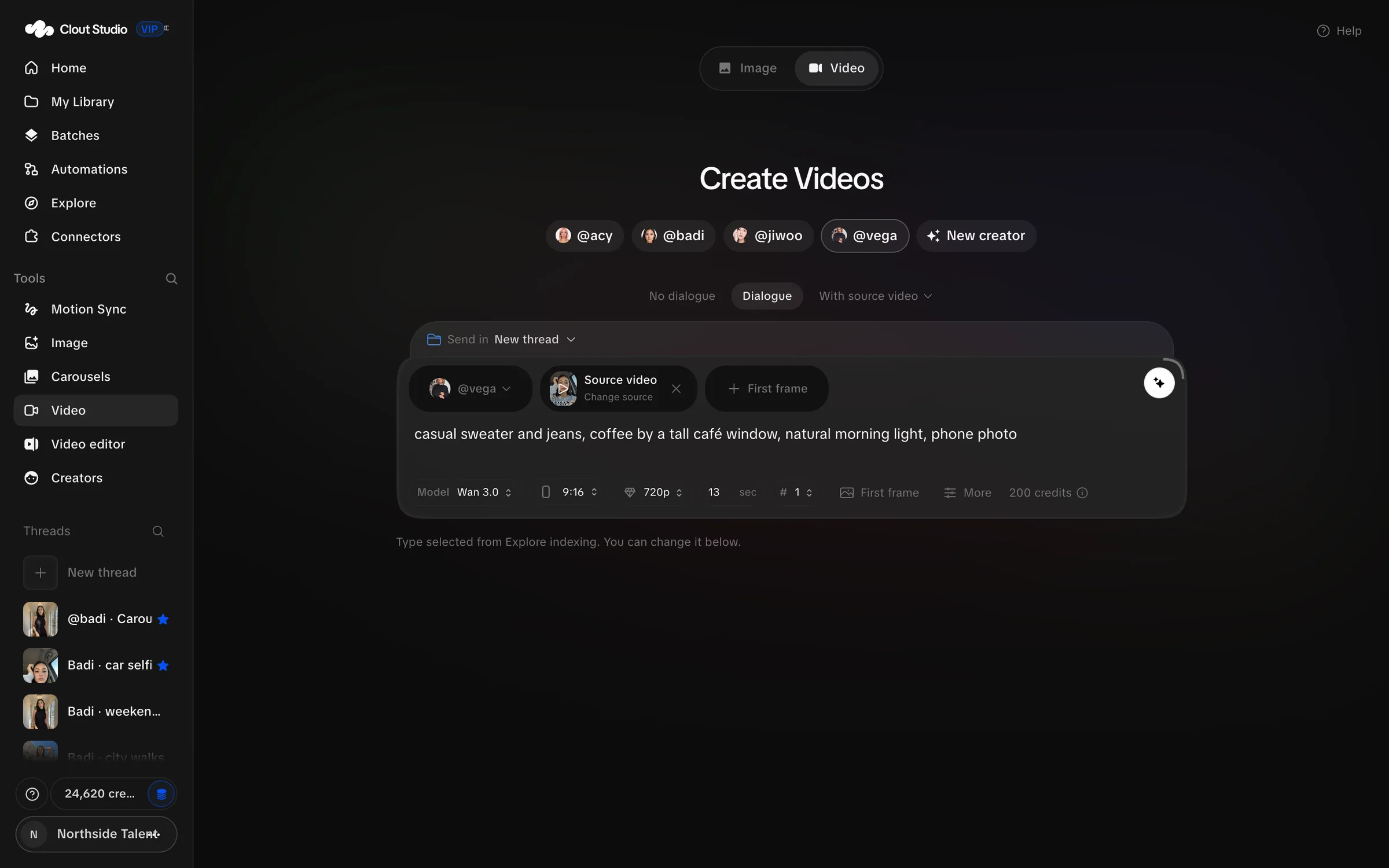Click the Batches layers icon
Viewport: 1389px width, 868px height.
(31, 135)
